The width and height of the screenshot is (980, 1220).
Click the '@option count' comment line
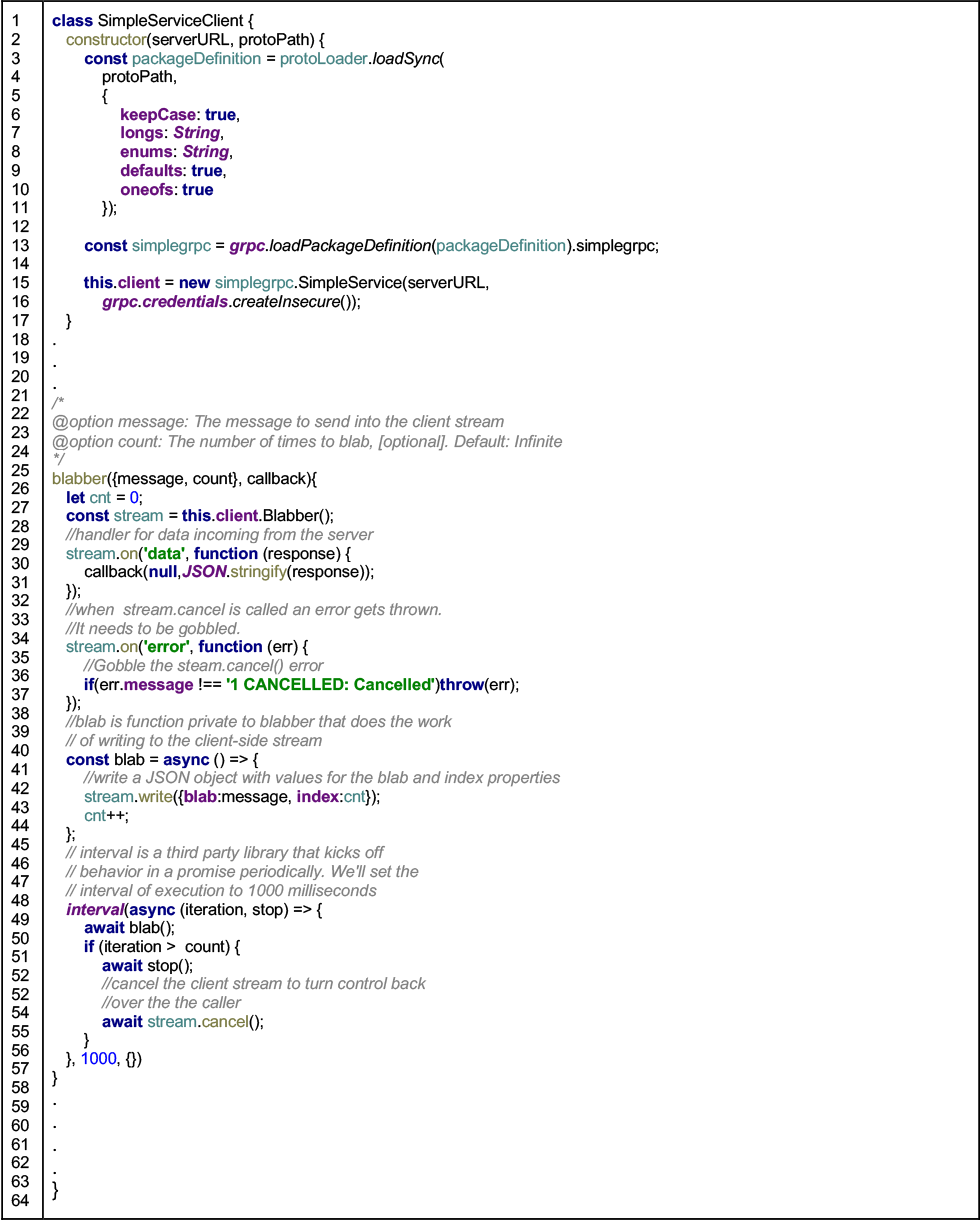click(x=307, y=440)
